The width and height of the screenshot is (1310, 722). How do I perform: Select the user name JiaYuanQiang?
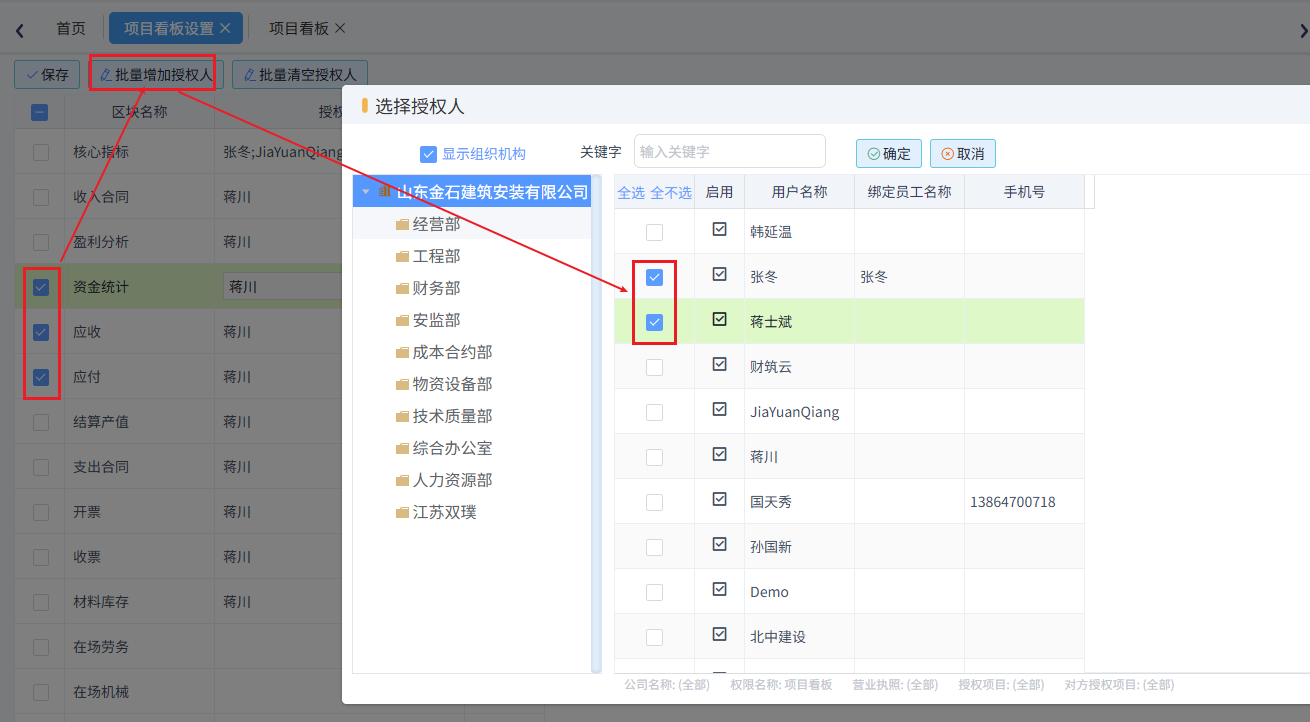[x=795, y=412]
